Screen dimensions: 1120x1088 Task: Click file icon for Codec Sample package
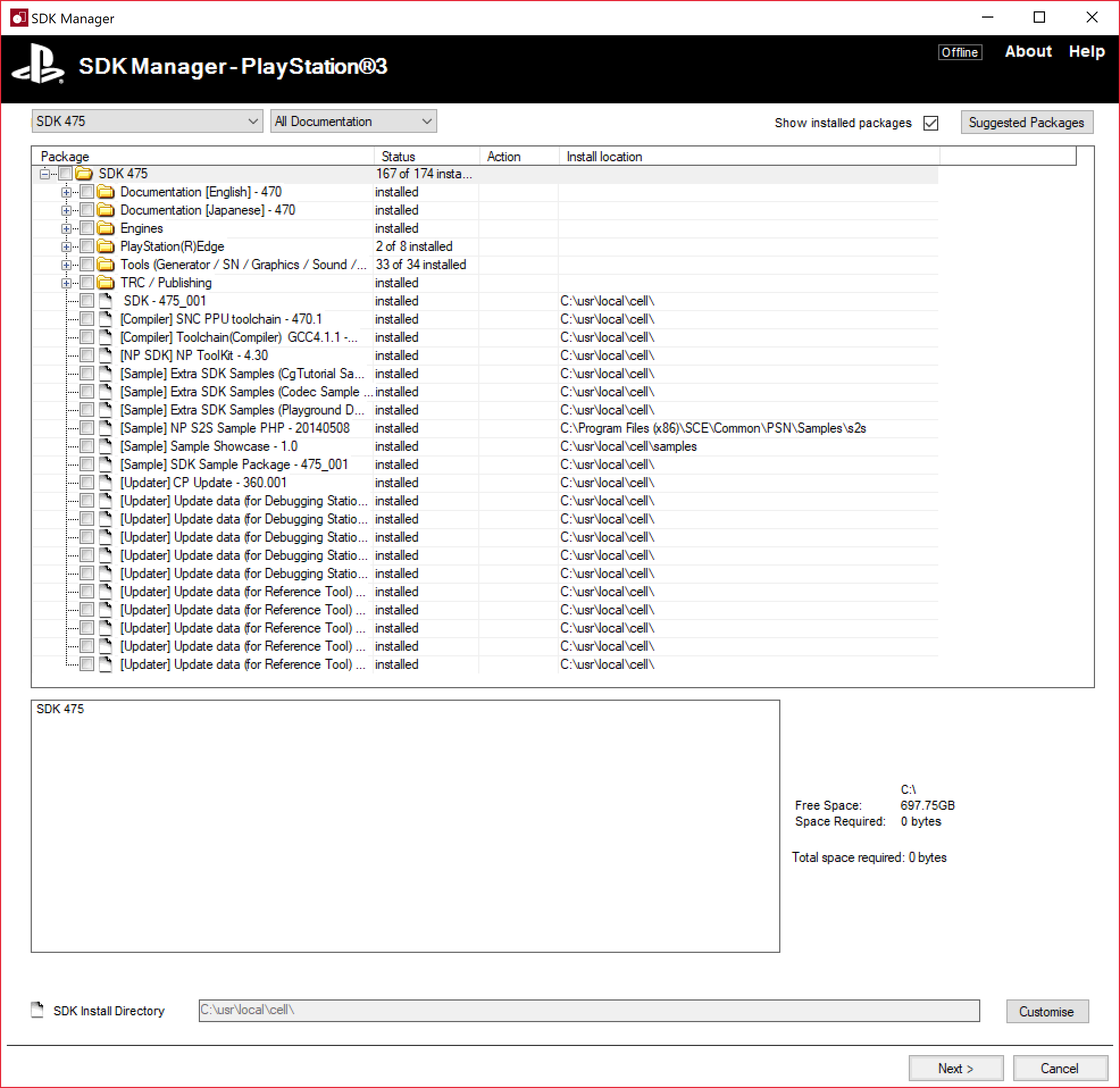click(105, 391)
